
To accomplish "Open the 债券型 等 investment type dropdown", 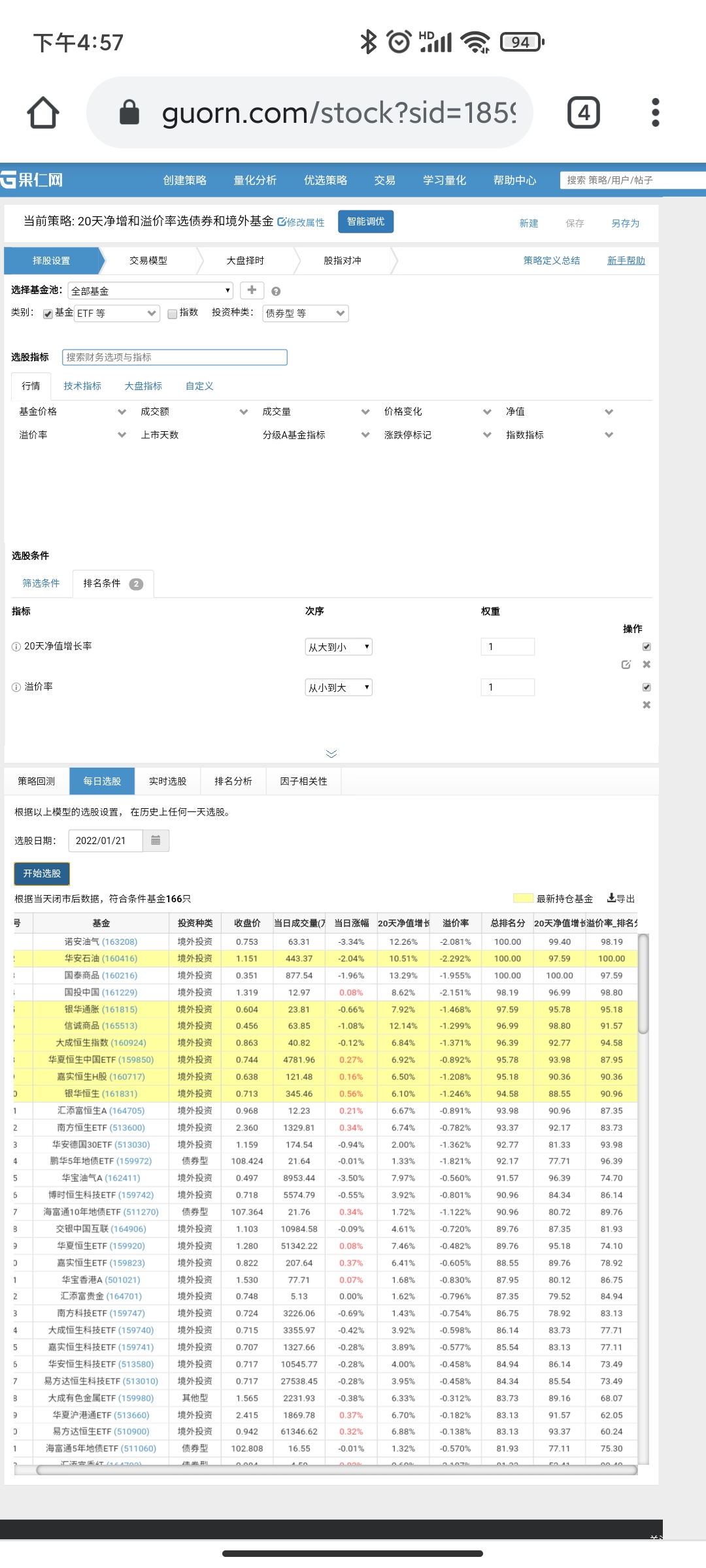I will 305,314.
